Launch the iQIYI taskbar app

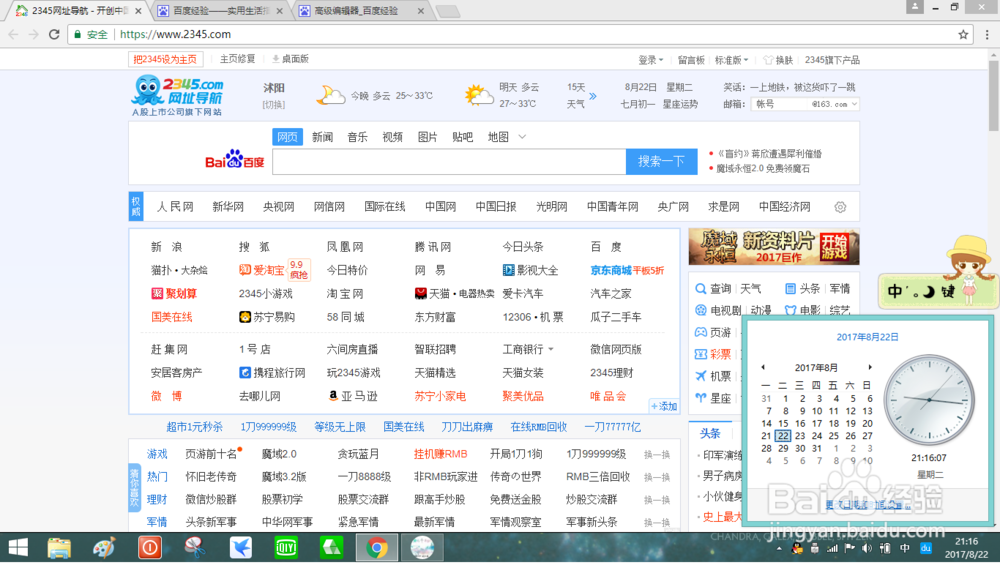286,548
